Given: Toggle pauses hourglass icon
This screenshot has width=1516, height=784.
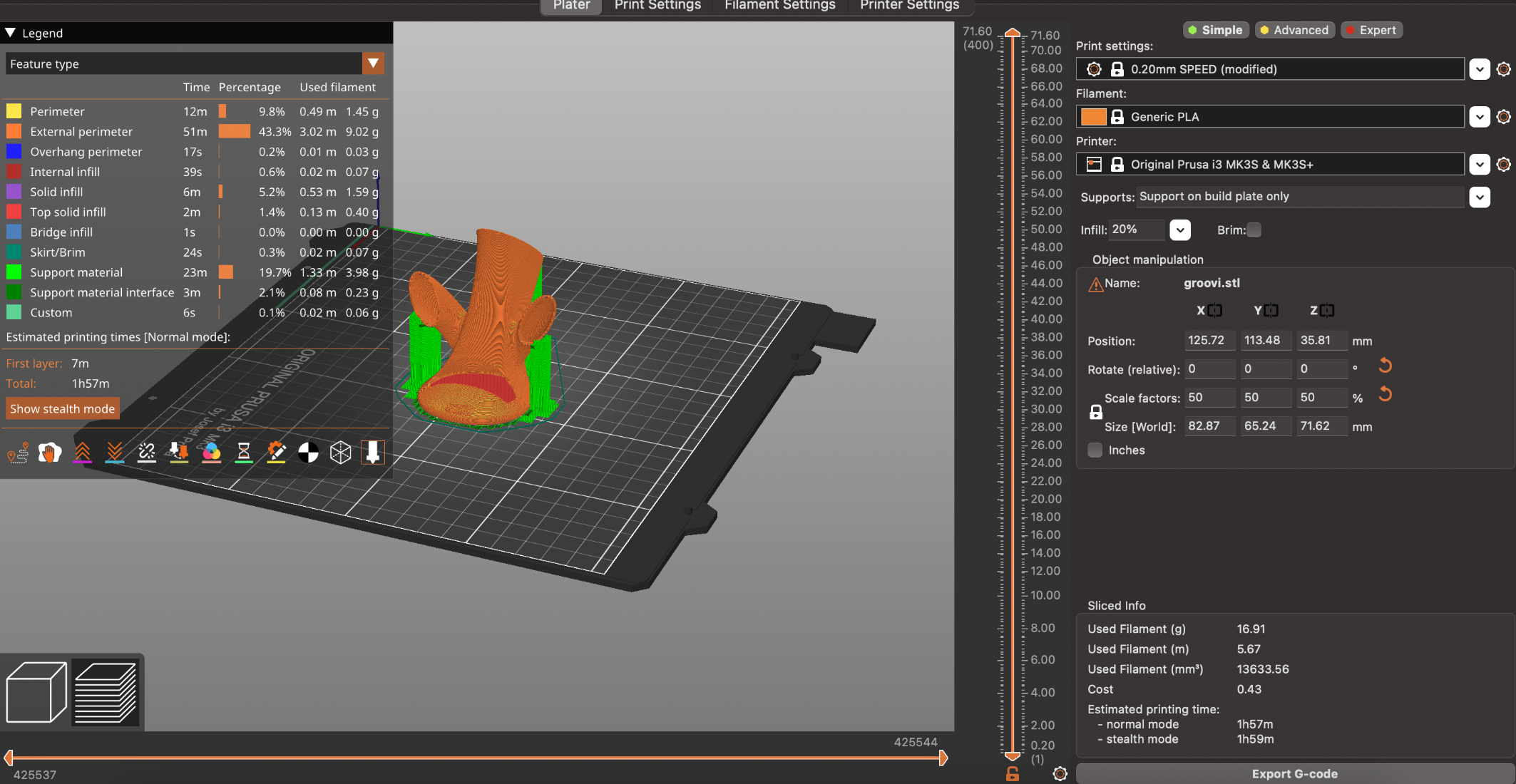Looking at the screenshot, I should (x=244, y=453).
